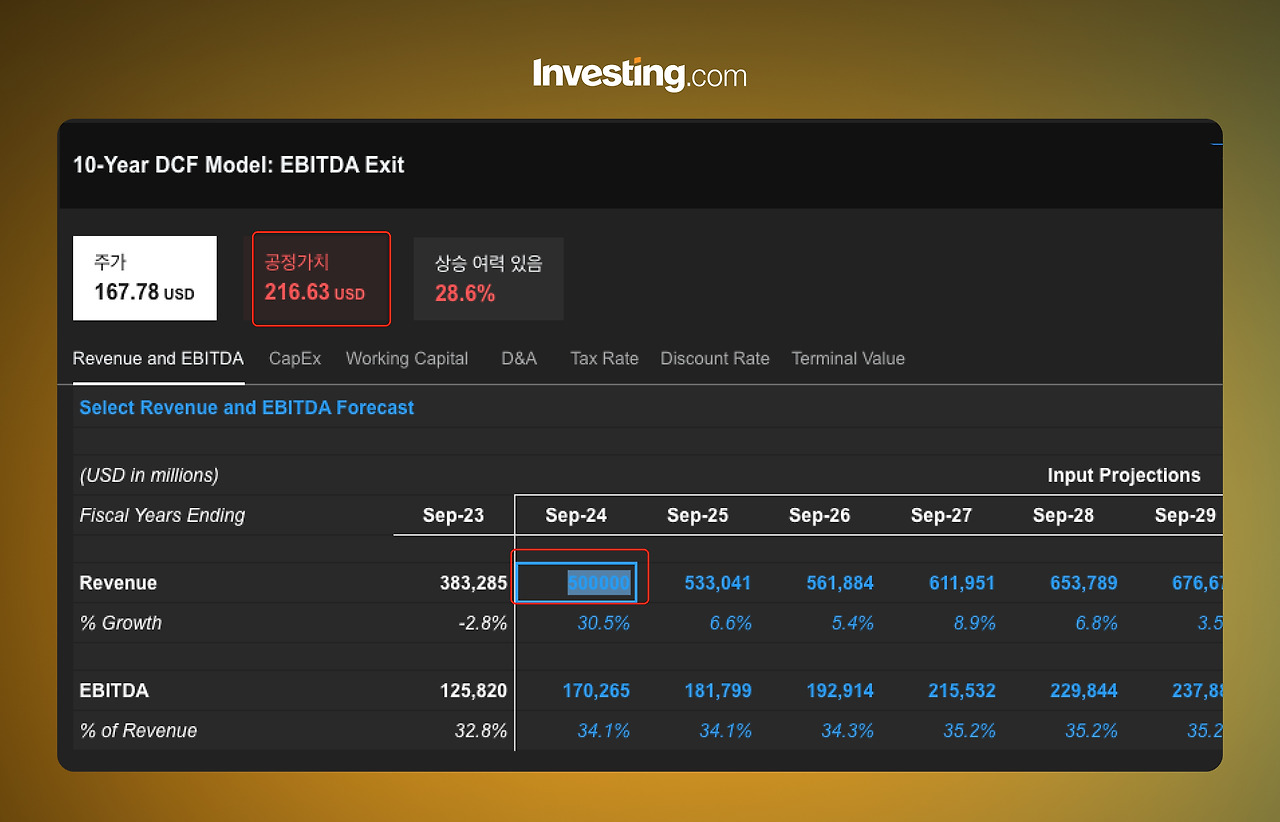Image resolution: width=1280 pixels, height=822 pixels.
Task: Switch to the CapEx tab
Action: tap(294, 358)
